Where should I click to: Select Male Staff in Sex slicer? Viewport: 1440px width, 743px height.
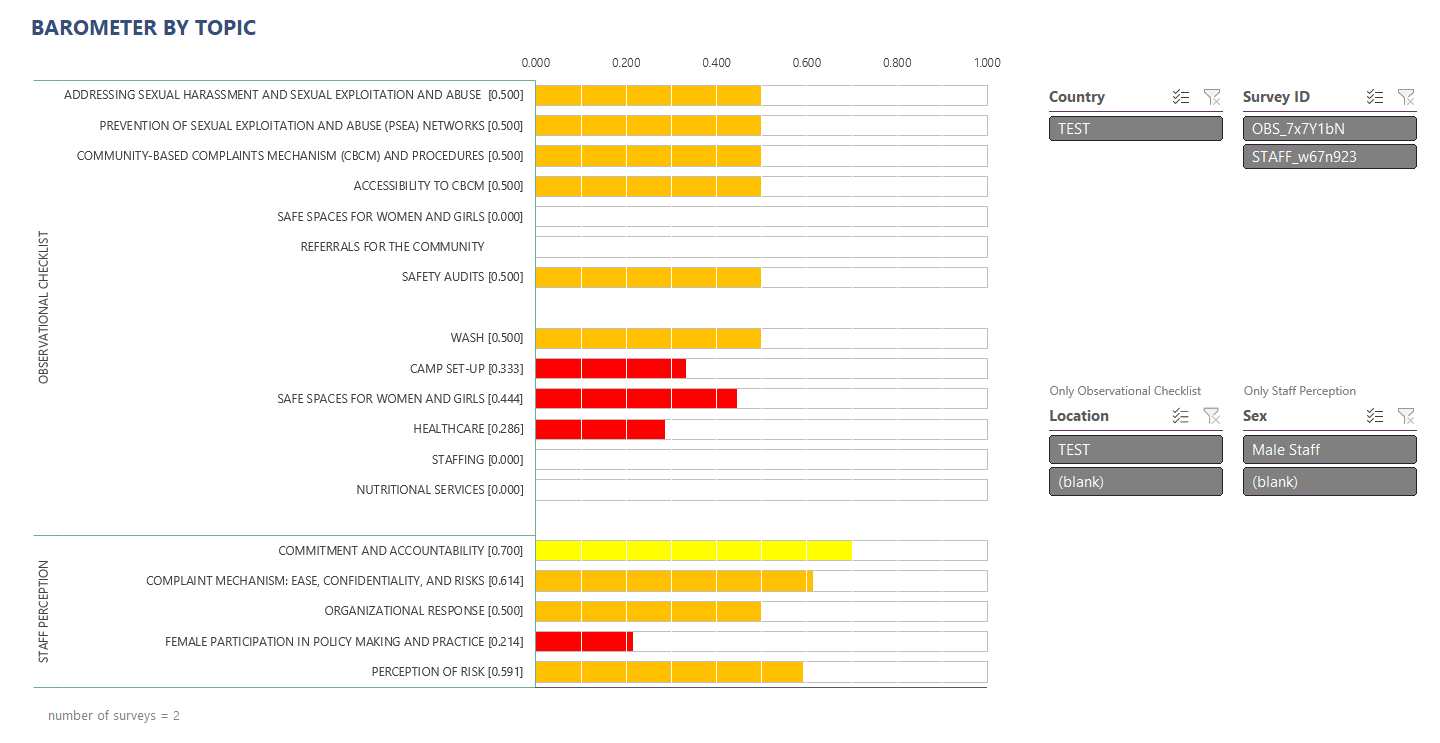pyautogui.click(x=1330, y=450)
